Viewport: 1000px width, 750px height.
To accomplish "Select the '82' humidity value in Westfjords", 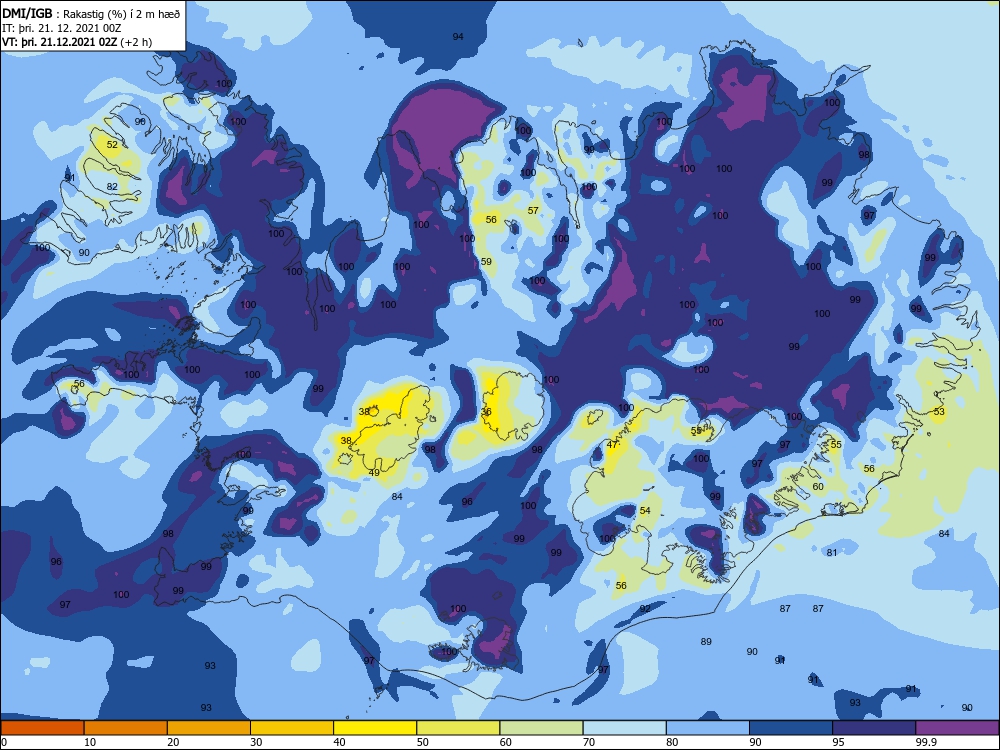I will tap(112, 187).
